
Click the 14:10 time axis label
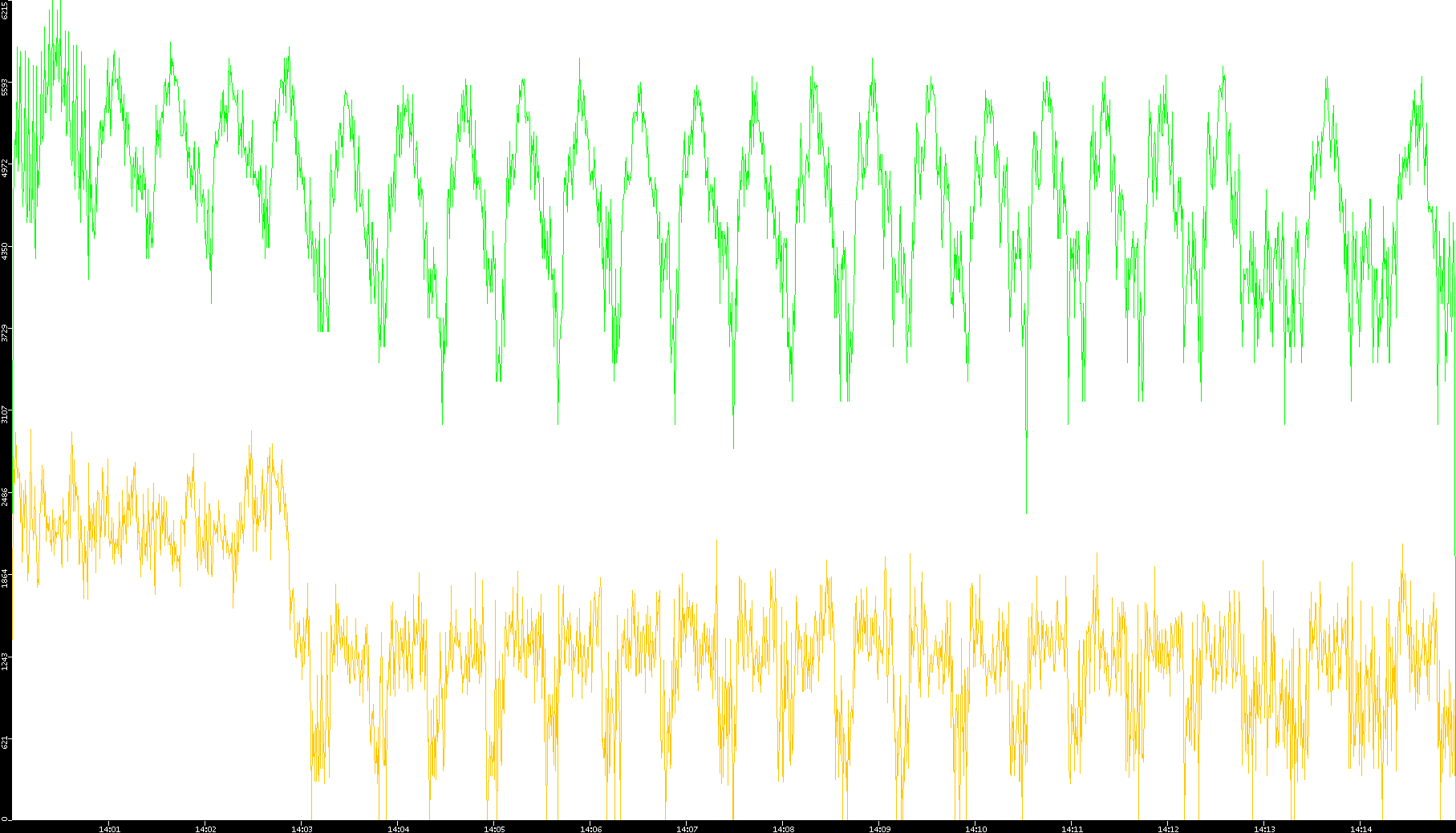click(975, 828)
